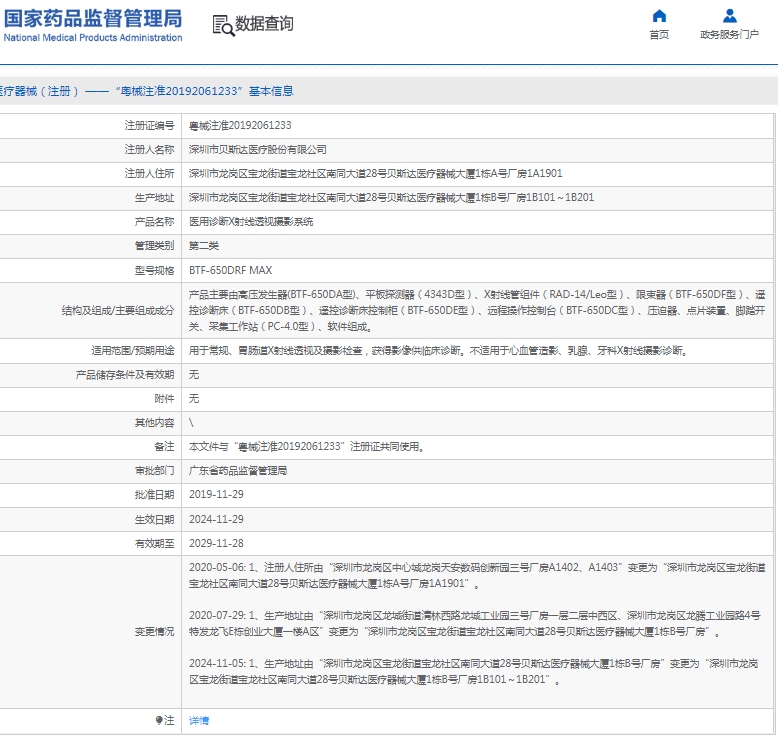This screenshot has width=778, height=738.
Task: Click the 数据查询 search document icon
Action: coord(223,25)
